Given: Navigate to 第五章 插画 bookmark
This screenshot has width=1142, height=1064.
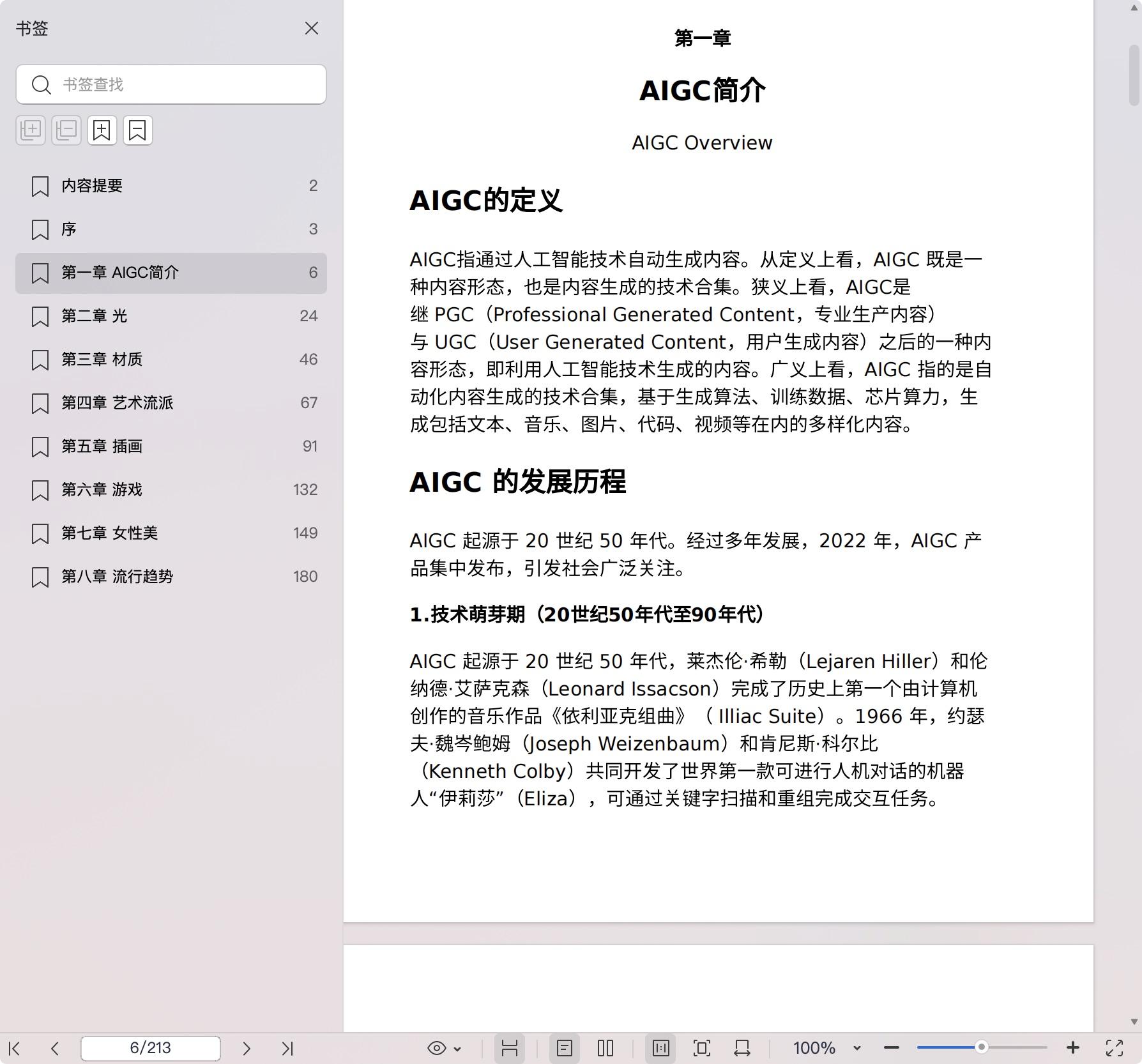Looking at the screenshot, I should point(171,446).
